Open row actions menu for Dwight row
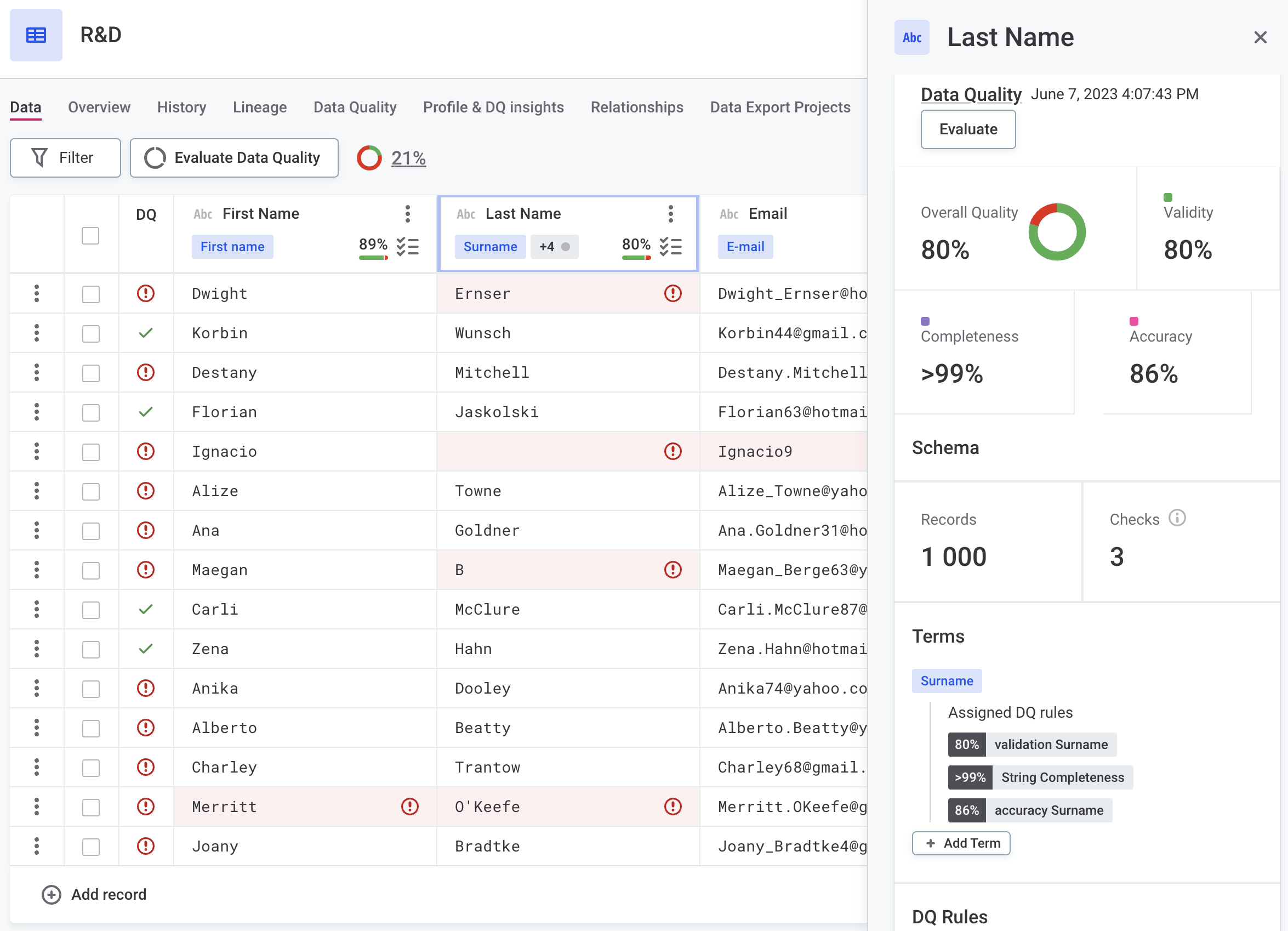Image resolution: width=1288 pixels, height=931 pixels. tap(37, 294)
